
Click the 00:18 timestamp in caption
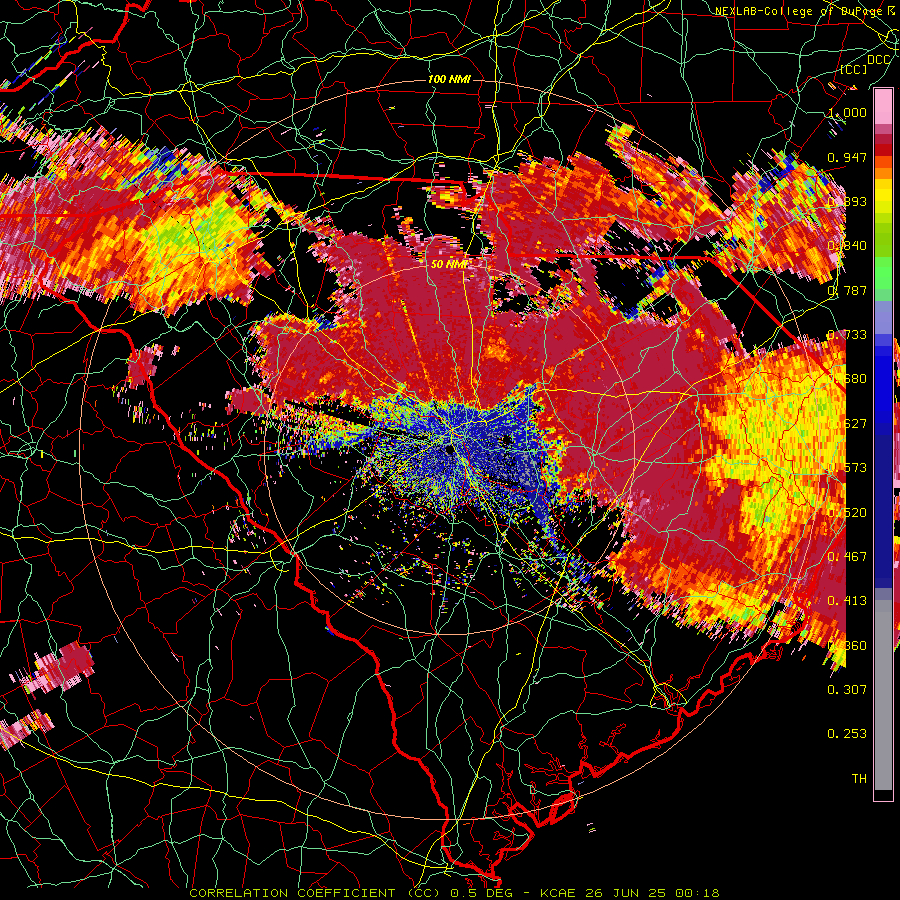coord(697,893)
